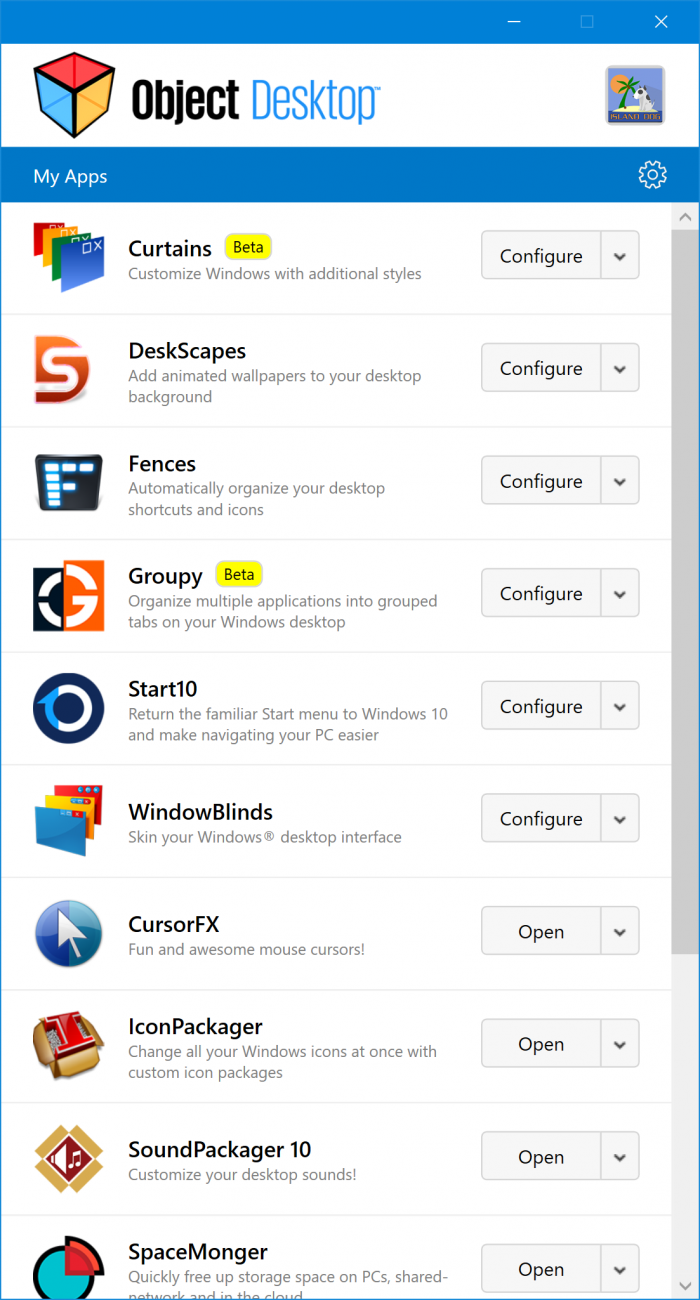Open settings via the gear icon
The width and height of the screenshot is (700, 1300).
tap(652, 175)
